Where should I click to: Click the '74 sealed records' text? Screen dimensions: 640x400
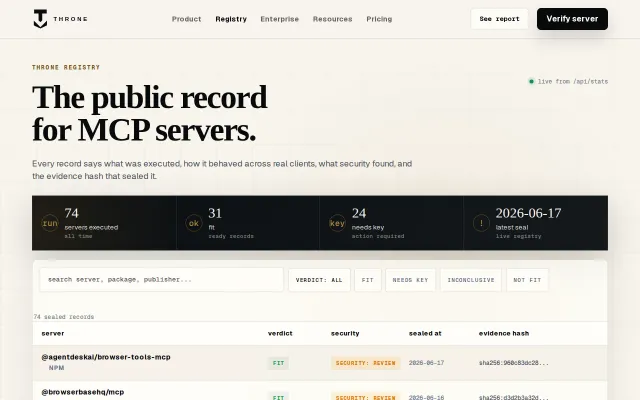[64, 317]
